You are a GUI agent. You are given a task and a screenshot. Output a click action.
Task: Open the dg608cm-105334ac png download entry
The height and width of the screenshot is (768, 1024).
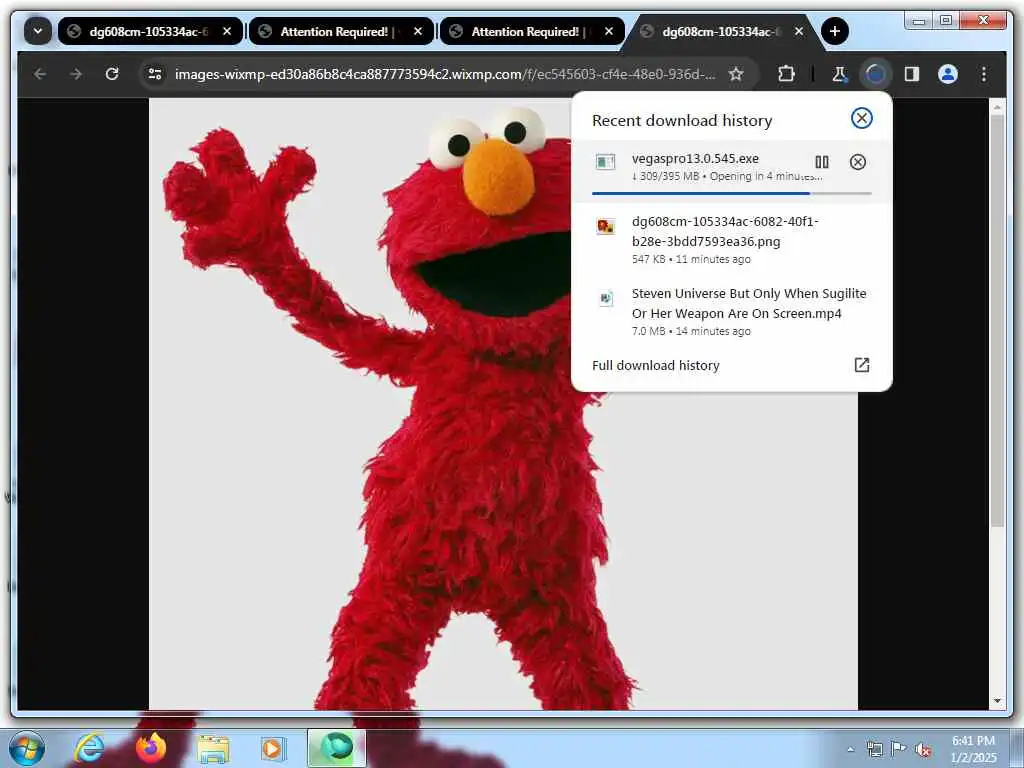pos(731,240)
